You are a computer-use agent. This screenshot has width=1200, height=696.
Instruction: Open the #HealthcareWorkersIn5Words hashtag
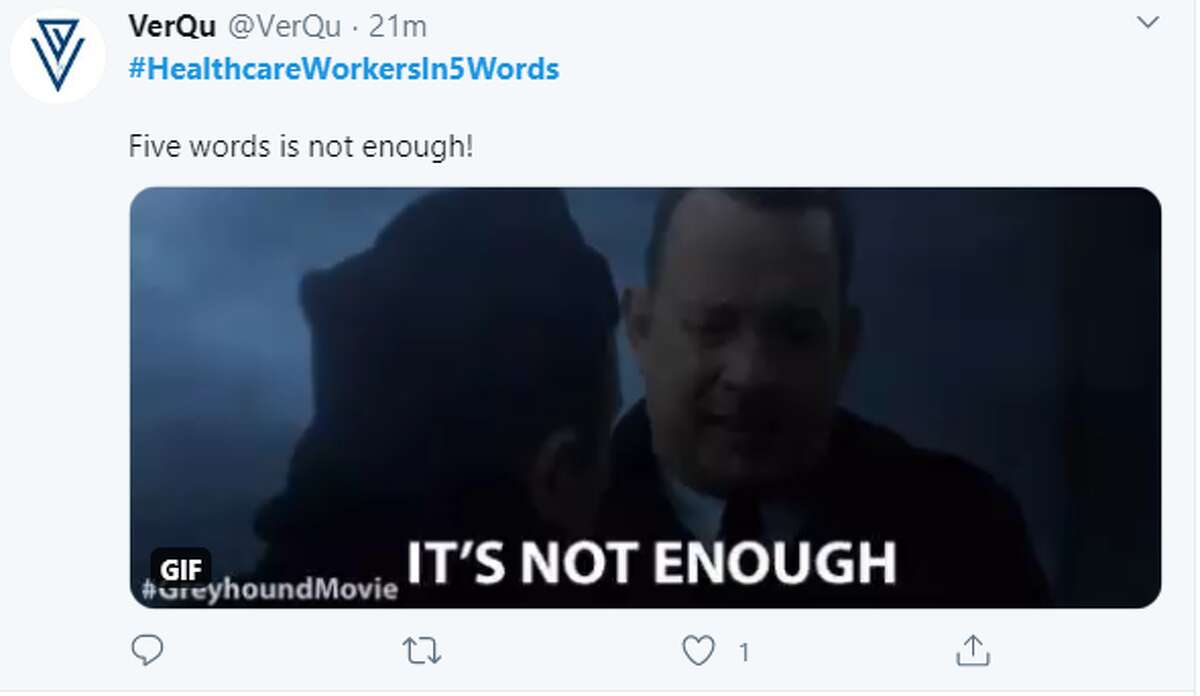pyautogui.click(x=344, y=69)
